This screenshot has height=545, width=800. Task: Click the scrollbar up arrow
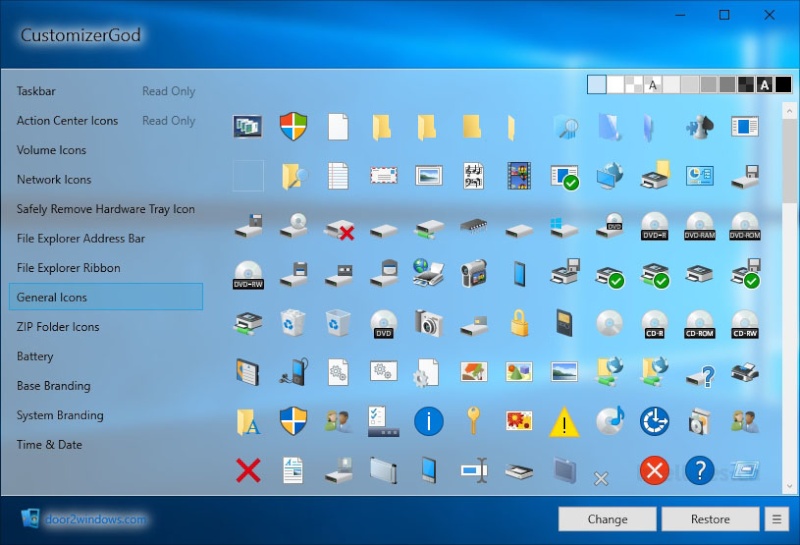789,110
